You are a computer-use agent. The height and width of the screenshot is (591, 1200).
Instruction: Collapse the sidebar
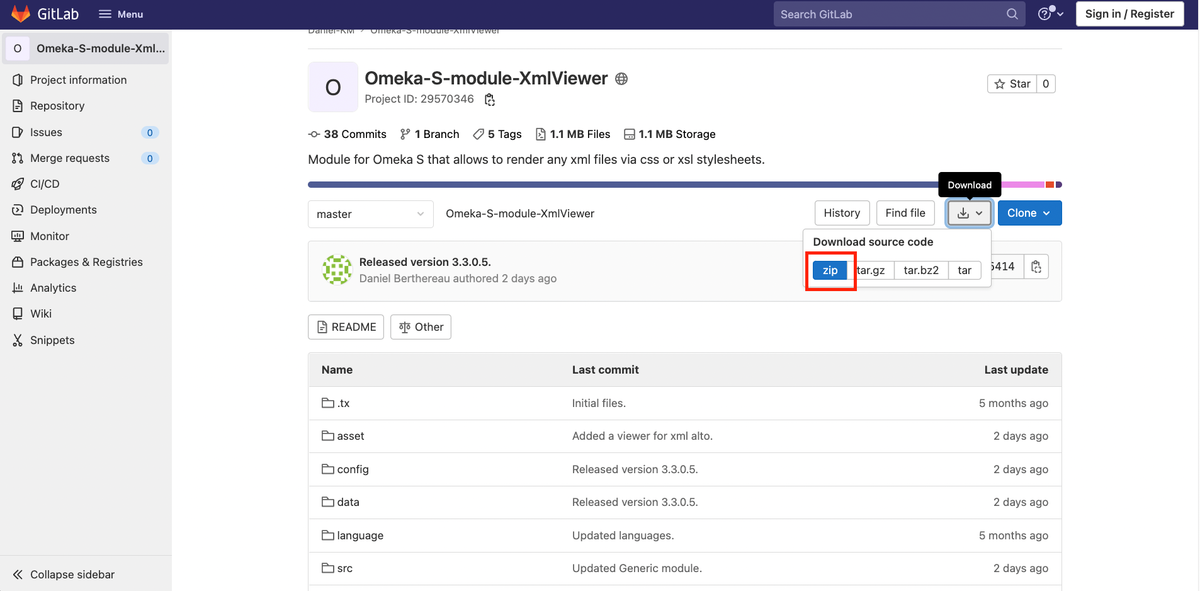72,575
